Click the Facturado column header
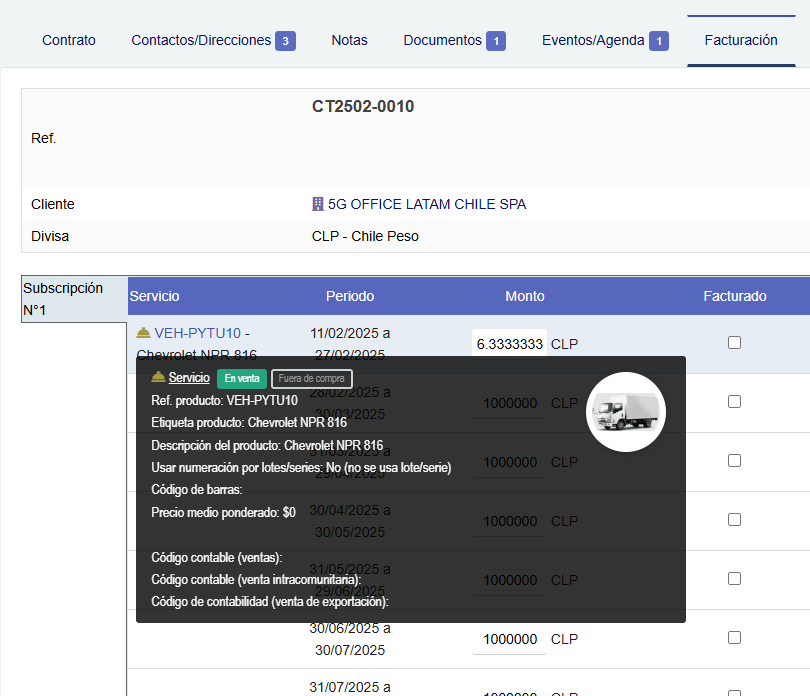Viewport: 810px width, 696px height. [x=734, y=296]
